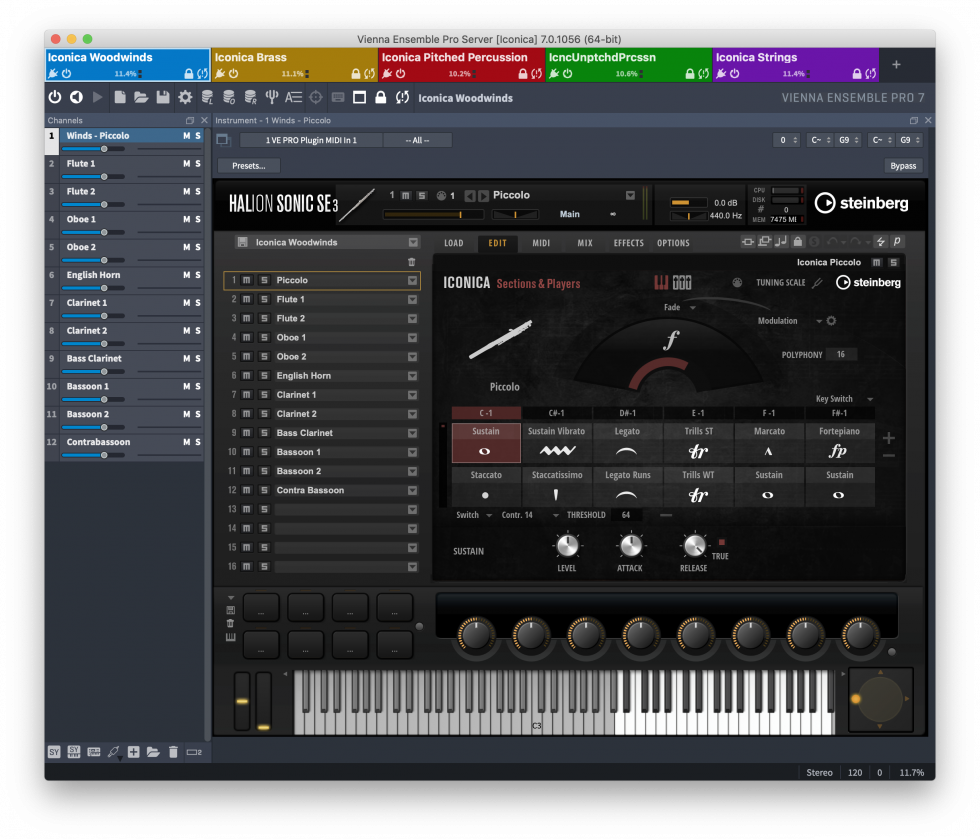Click the trash icon above the program slot list
Screen dimensions: 980x839
tap(411, 262)
